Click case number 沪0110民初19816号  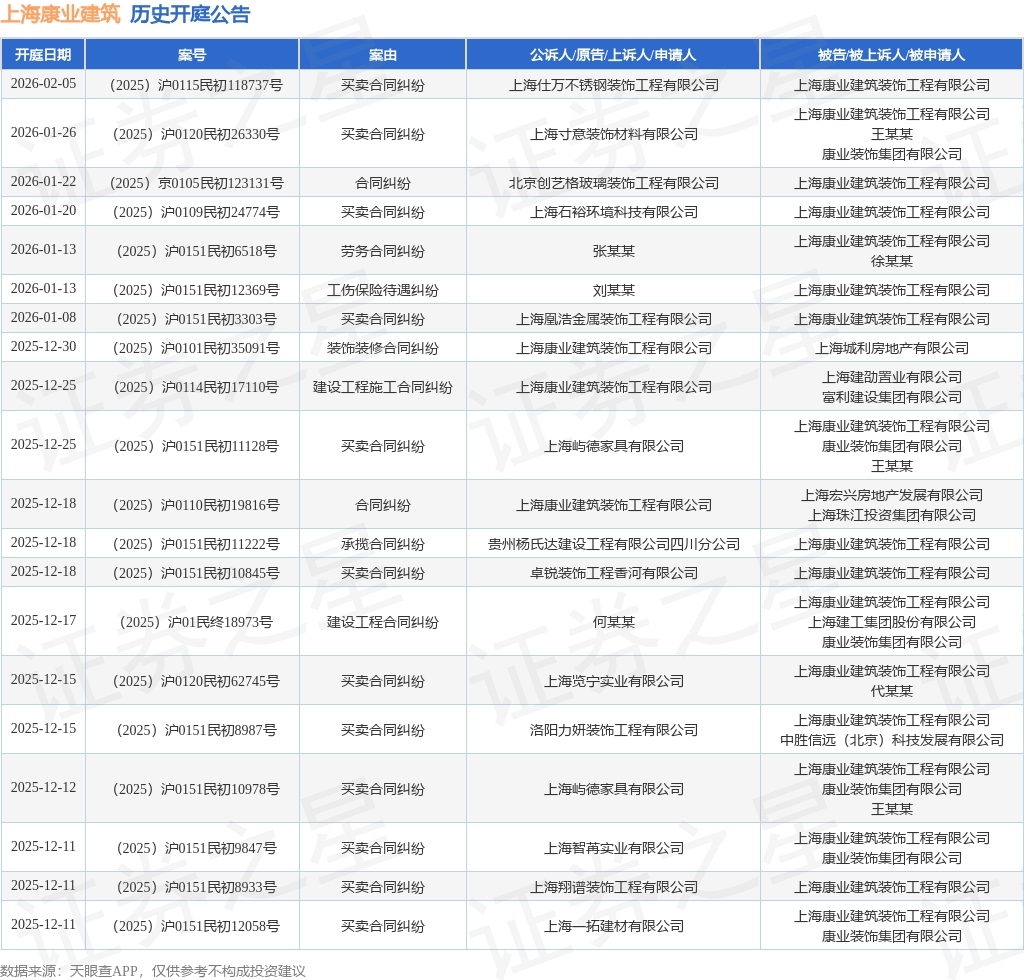pyautogui.click(x=196, y=505)
